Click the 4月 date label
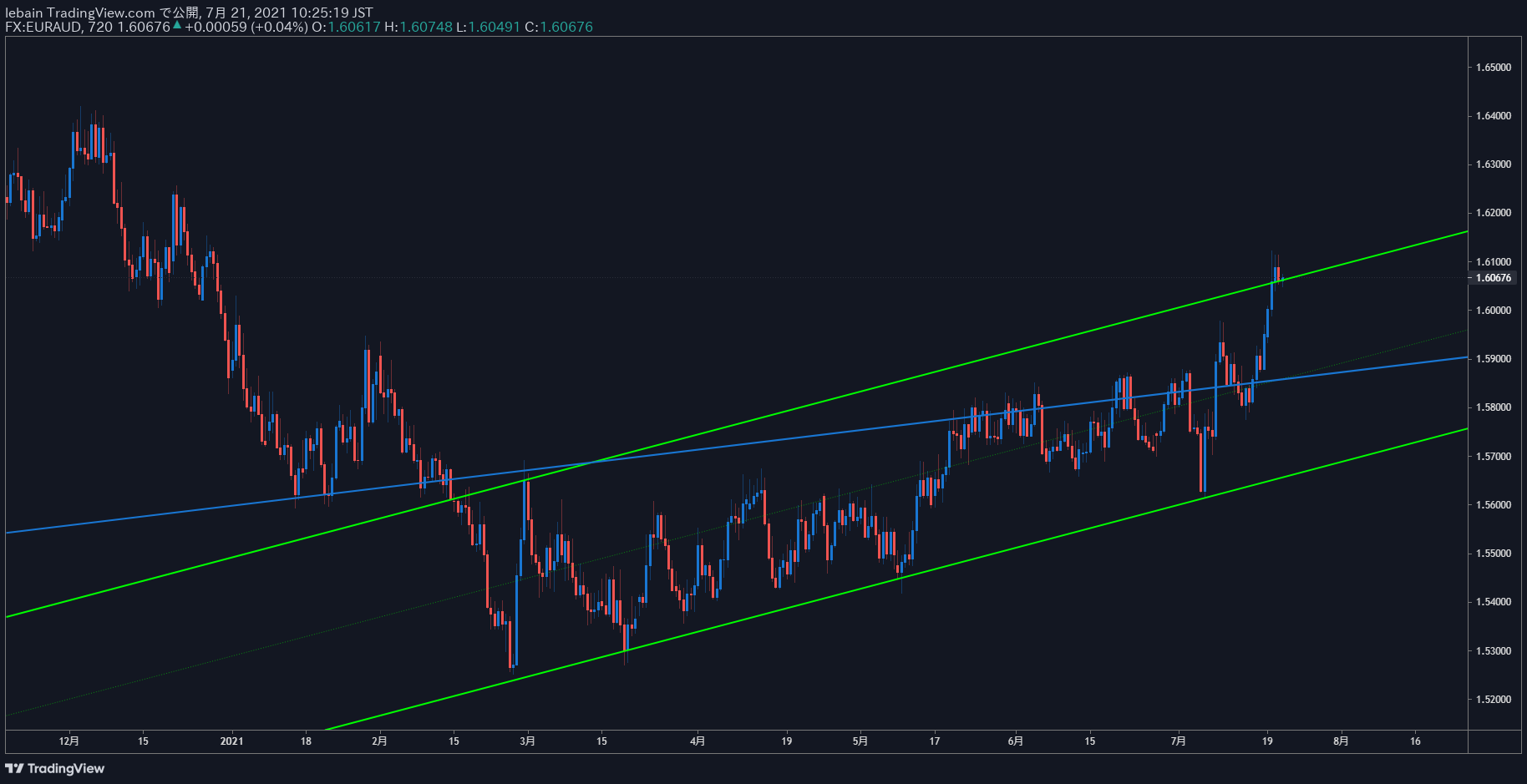Image resolution: width=1527 pixels, height=784 pixels. (x=698, y=741)
